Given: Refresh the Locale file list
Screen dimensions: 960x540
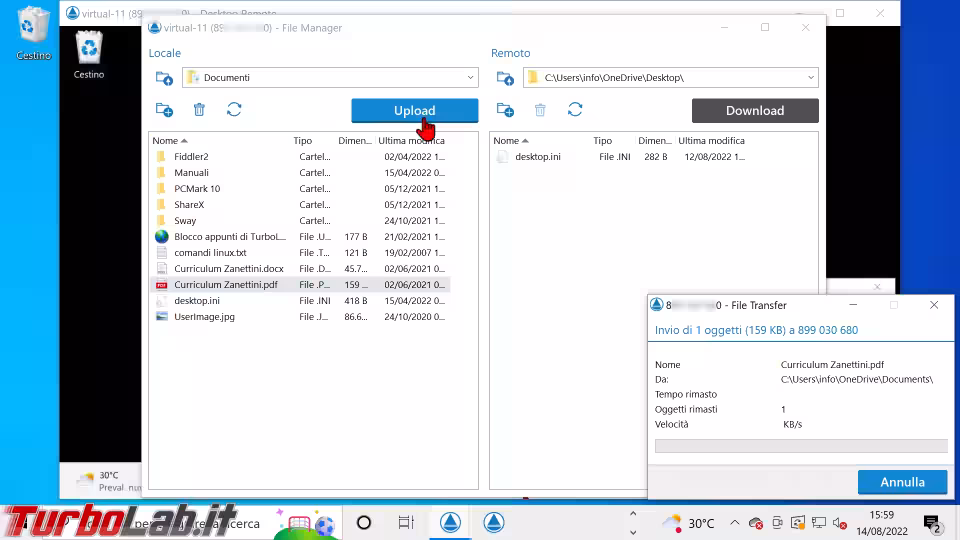Looking at the screenshot, I should coord(234,110).
